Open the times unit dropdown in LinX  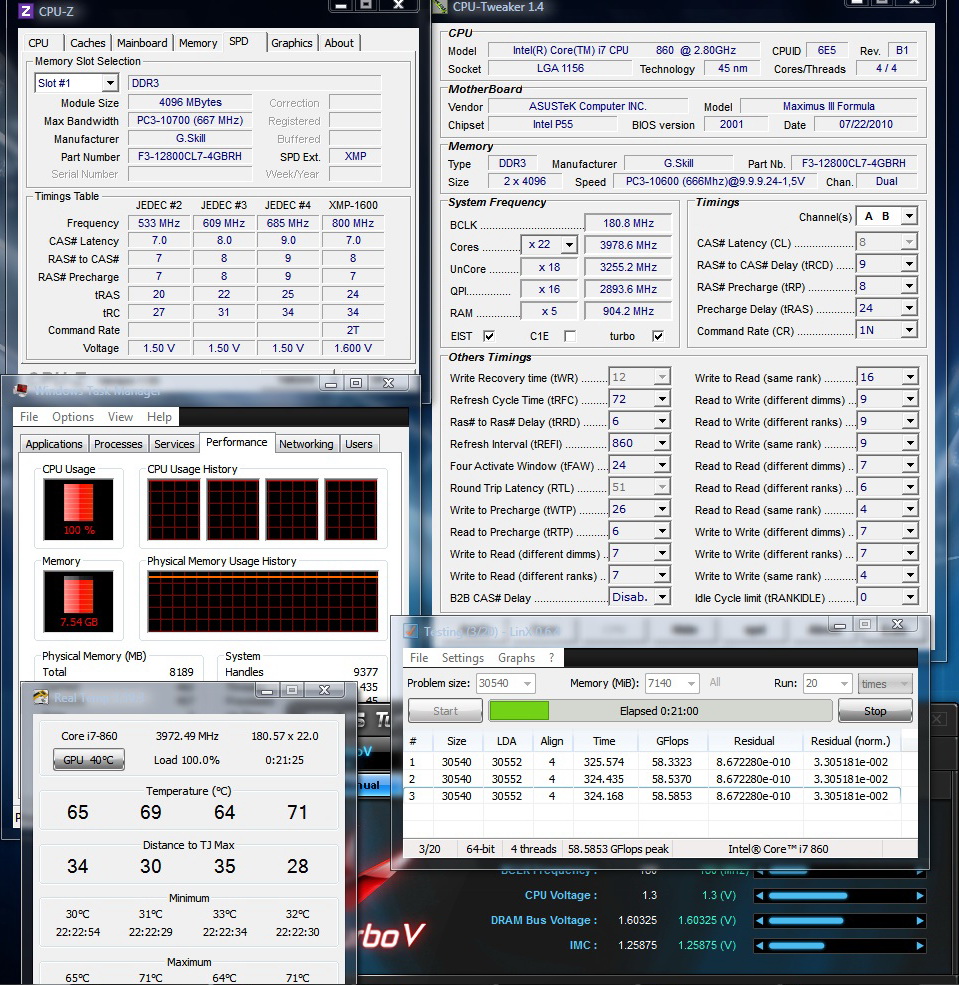pyautogui.click(x=885, y=683)
